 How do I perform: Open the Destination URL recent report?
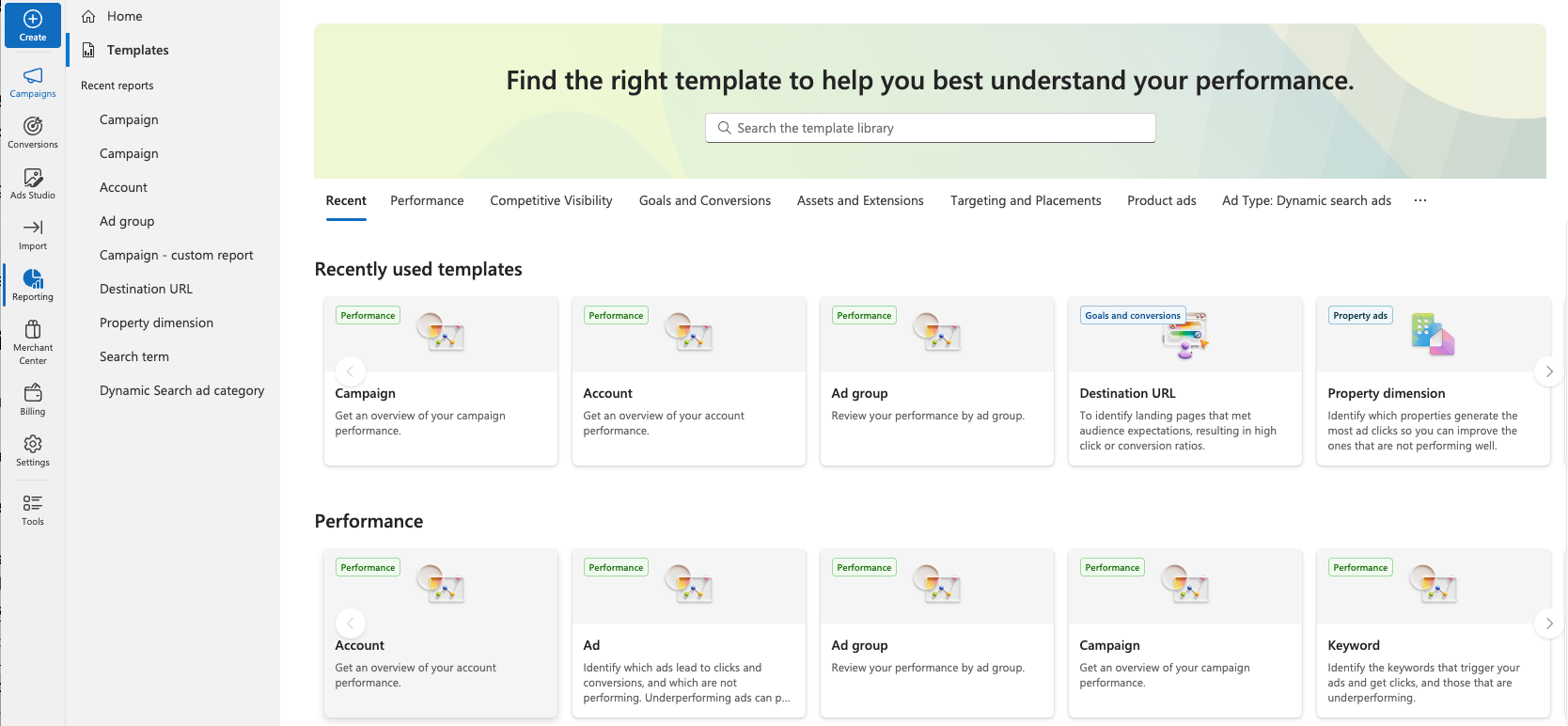(146, 289)
